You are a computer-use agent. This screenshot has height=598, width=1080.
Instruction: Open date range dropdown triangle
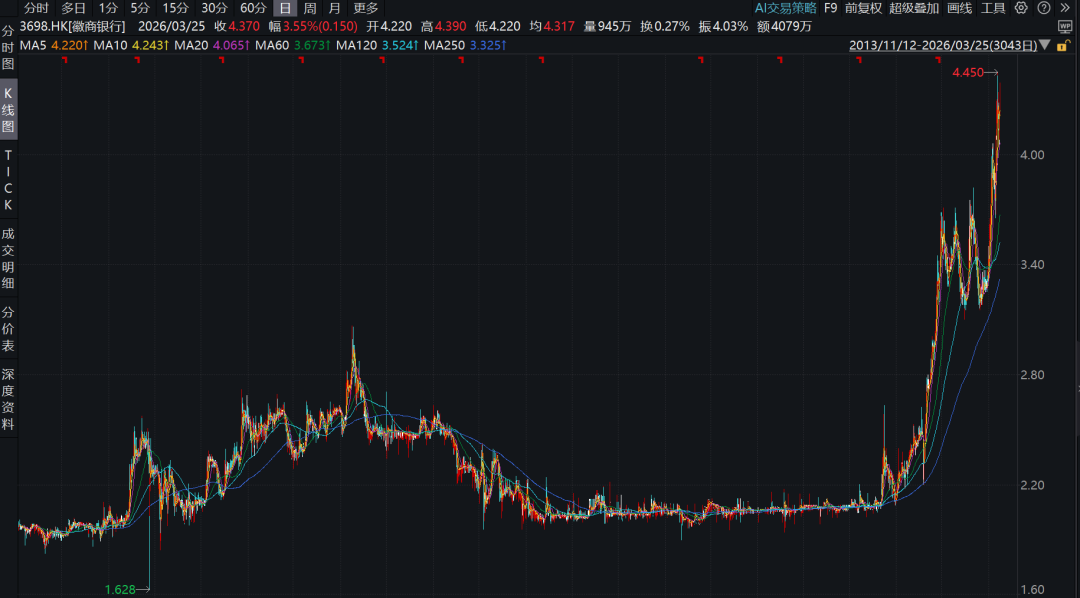point(1045,45)
